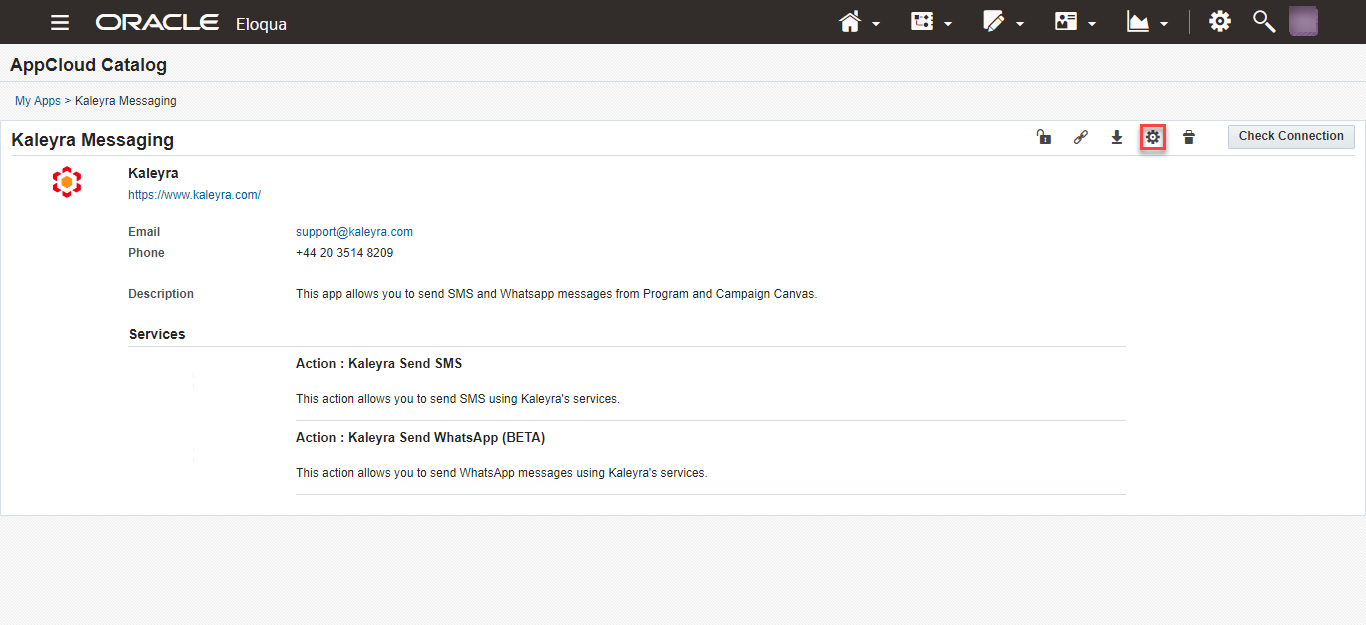
Task: Click Action : Kaleyra Send WhatsApp (BETA)
Action: 420,438
